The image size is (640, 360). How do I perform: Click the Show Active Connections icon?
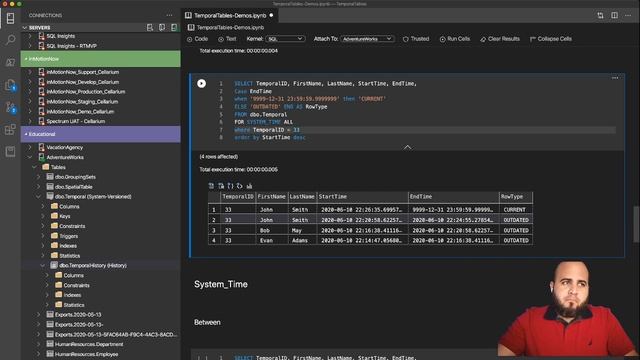point(174,28)
